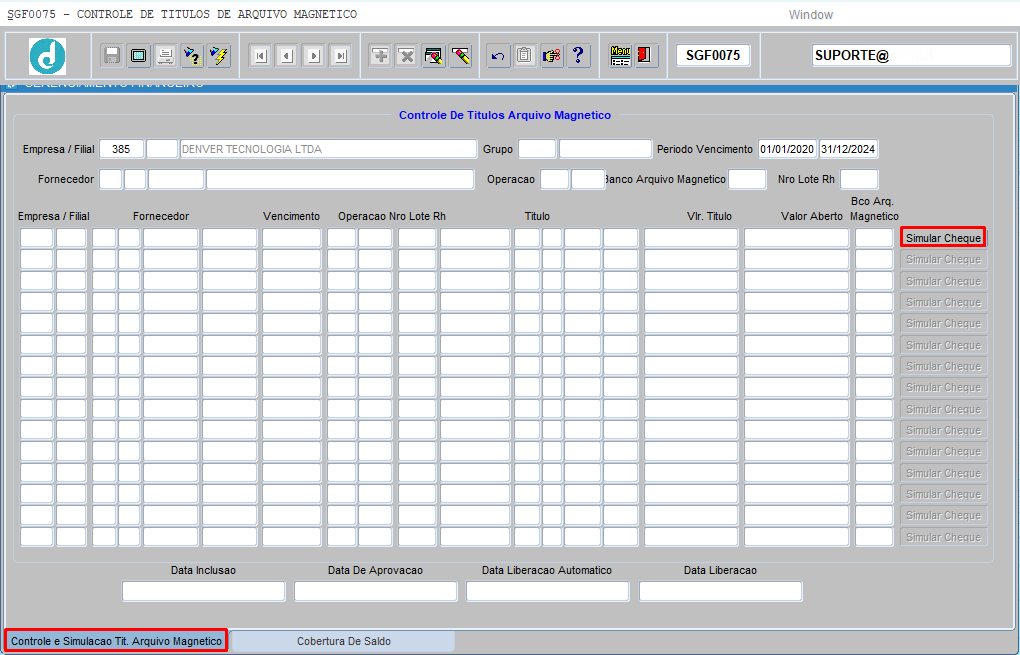Click the SUPORTE@ user field
This screenshot has width=1020, height=655.
tap(911, 56)
